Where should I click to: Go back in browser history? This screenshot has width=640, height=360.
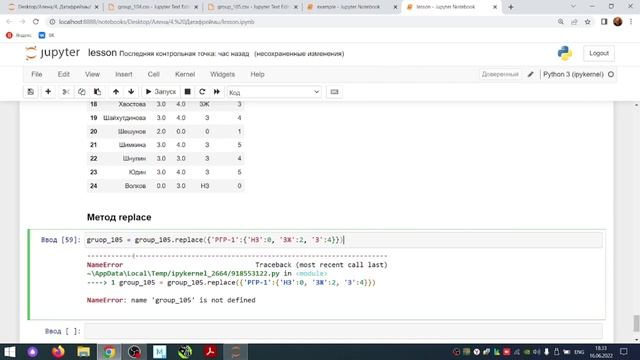coord(9,22)
